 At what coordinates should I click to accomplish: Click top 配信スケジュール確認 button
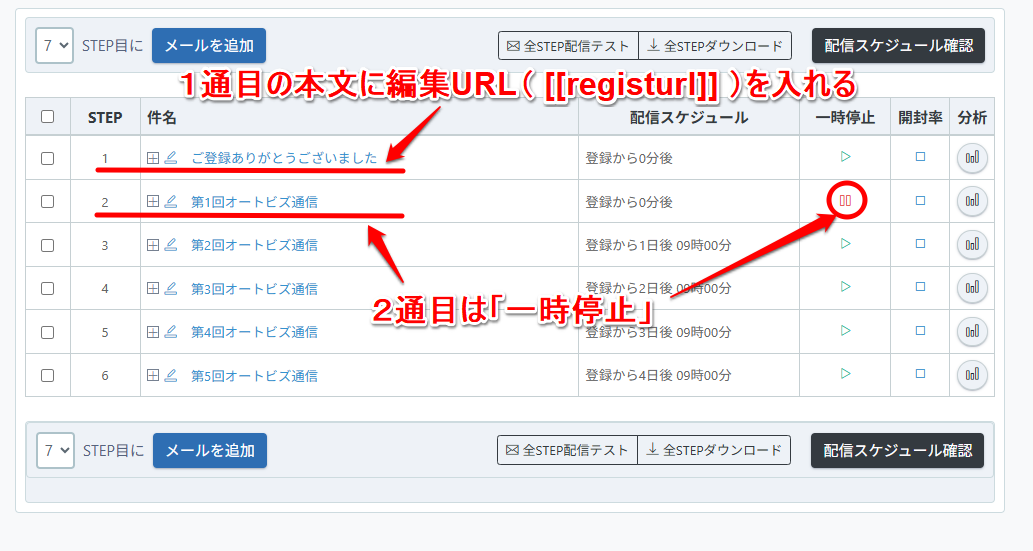click(899, 45)
